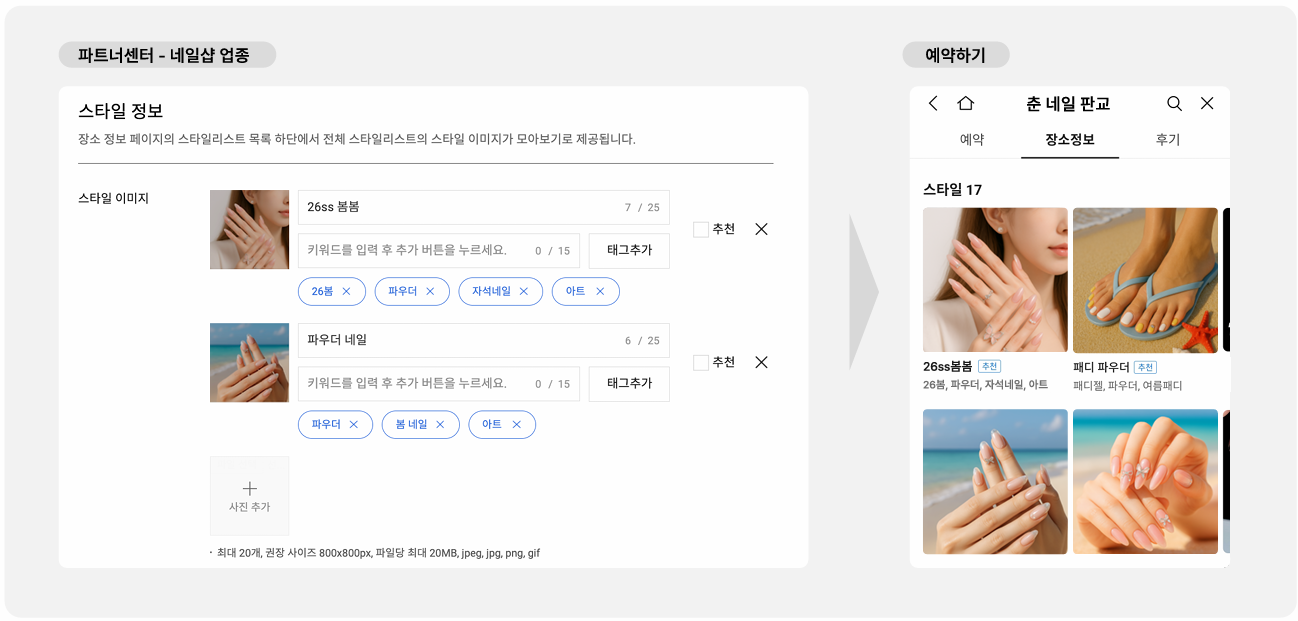Go back using the left arrow icon
Viewport: 1298px width, 621px height.
click(x=933, y=104)
